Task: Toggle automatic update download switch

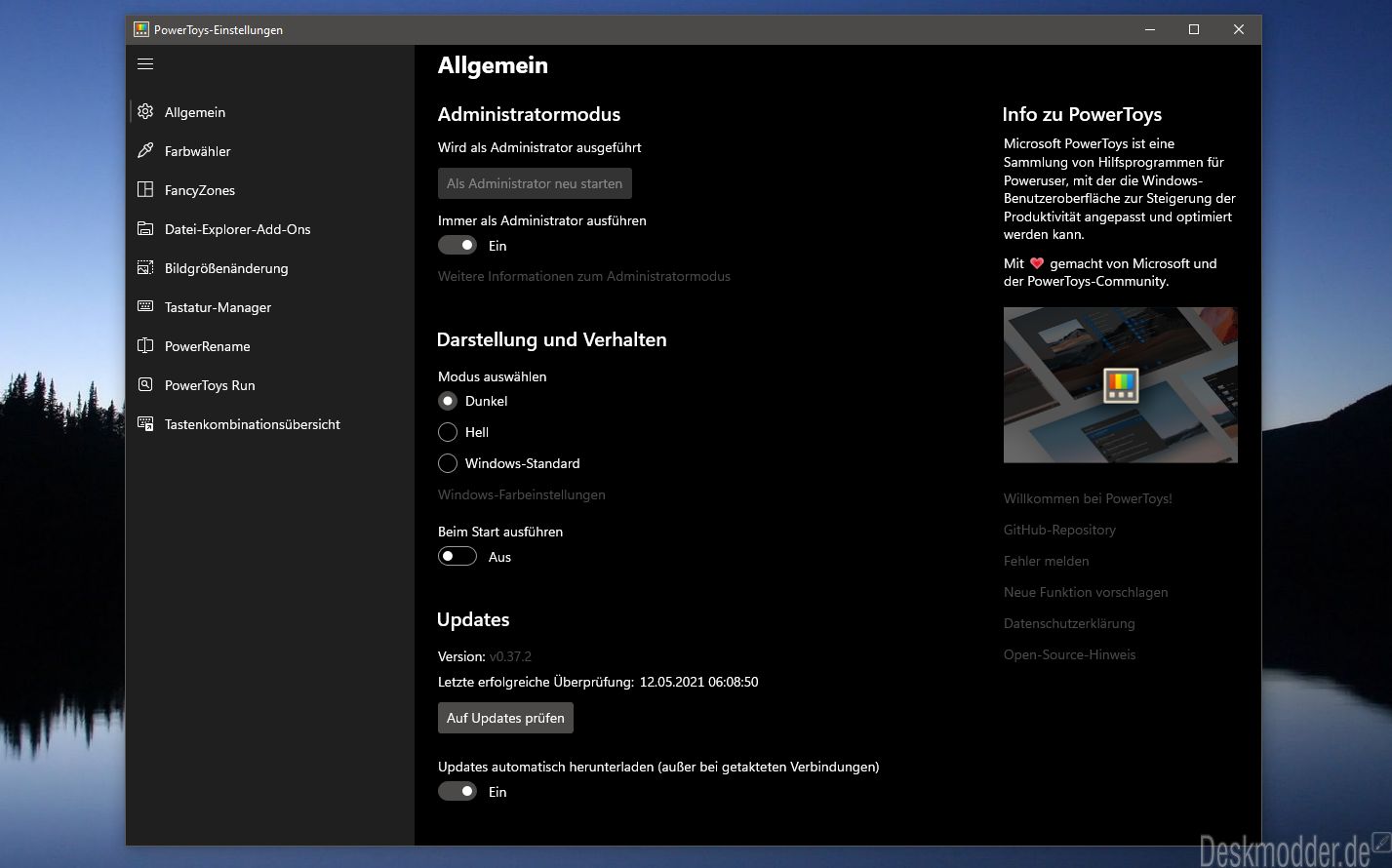Action: click(457, 791)
